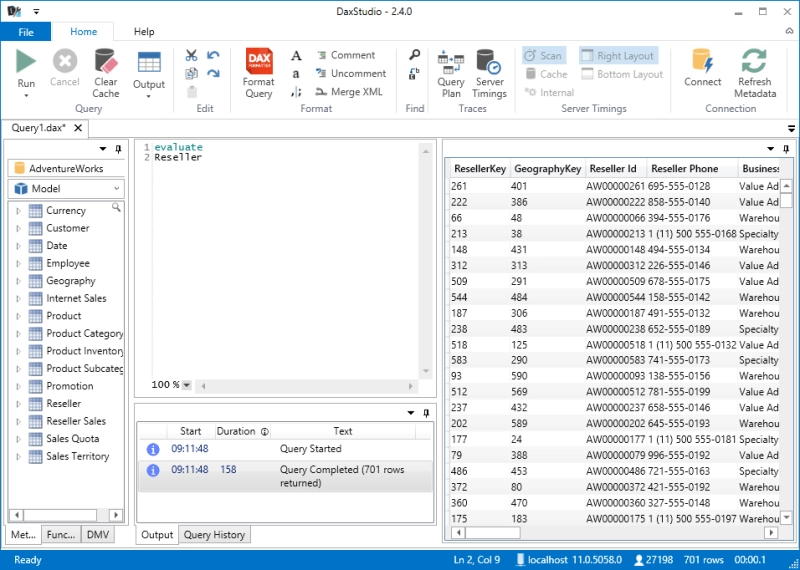Toggle the Scan server timing option
The image size is (800, 570).
544,56
